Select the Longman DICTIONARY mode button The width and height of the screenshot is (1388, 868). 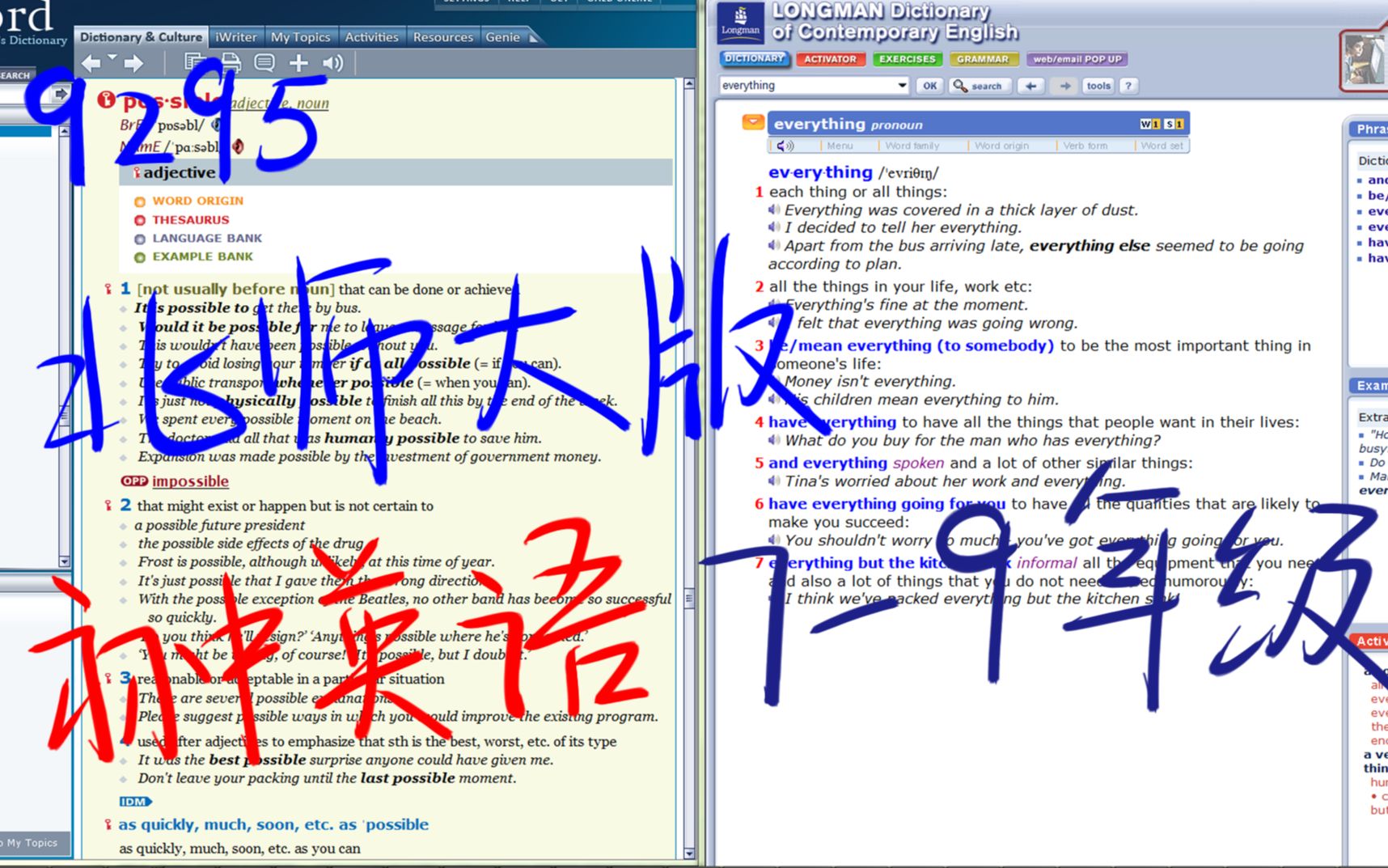pos(754,59)
